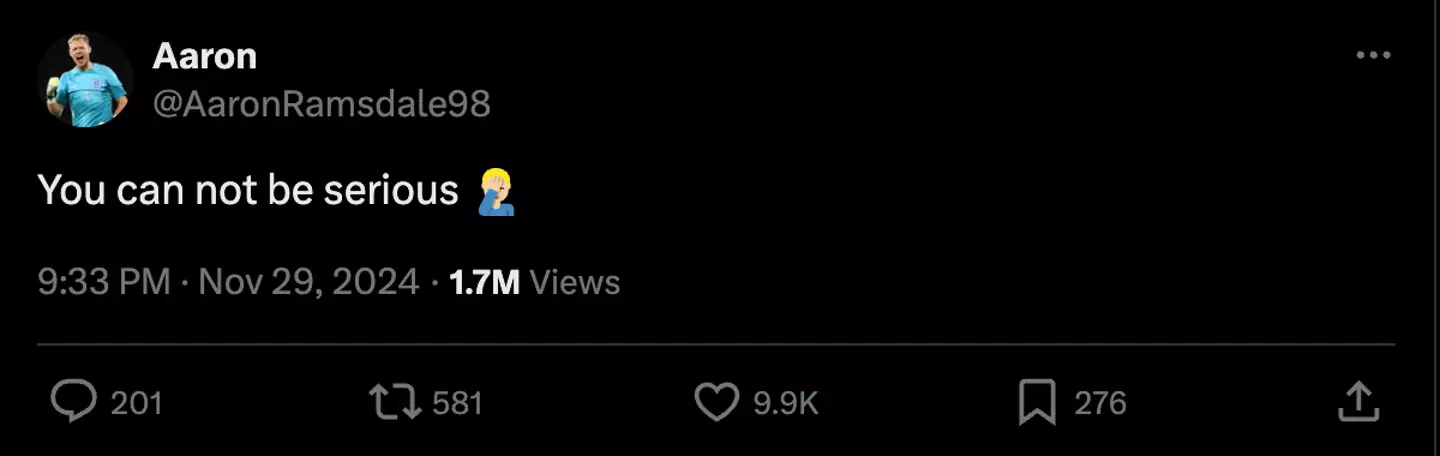Bookmark this post using the bookmark icon
The height and width of the screenshot is (456, 1440).
pyautogui.click(x=1037, y=402)
